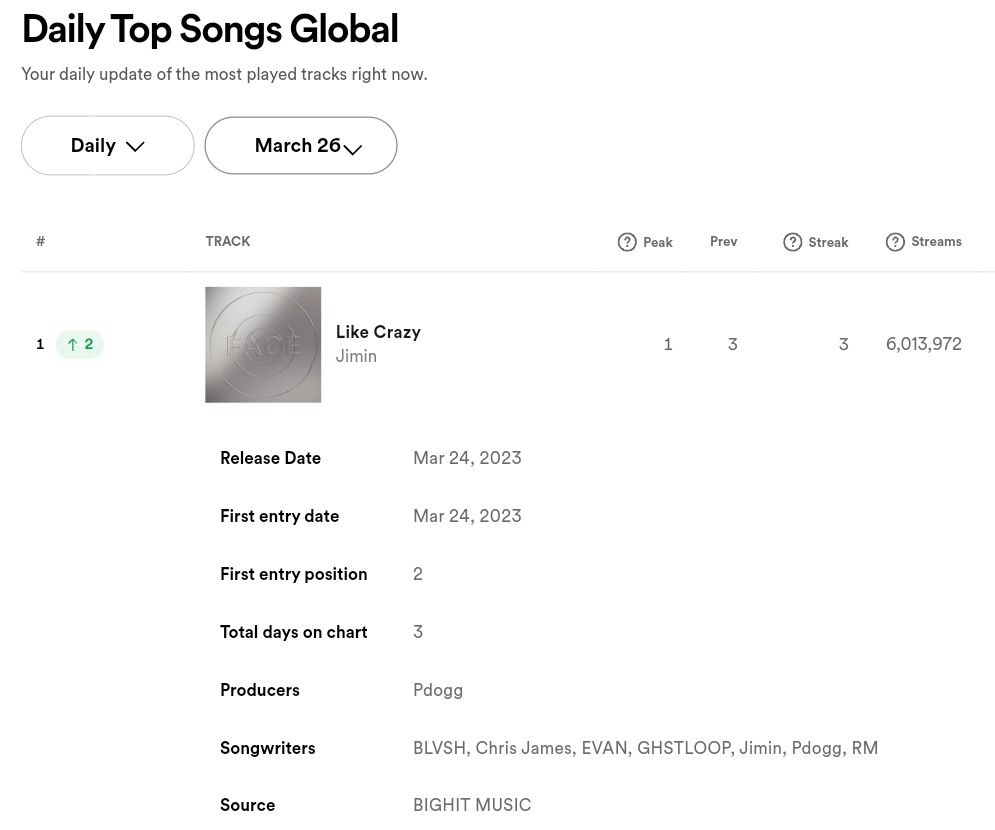Click the Peak column header label
The image size is (995, 830).
coord(657,242)
